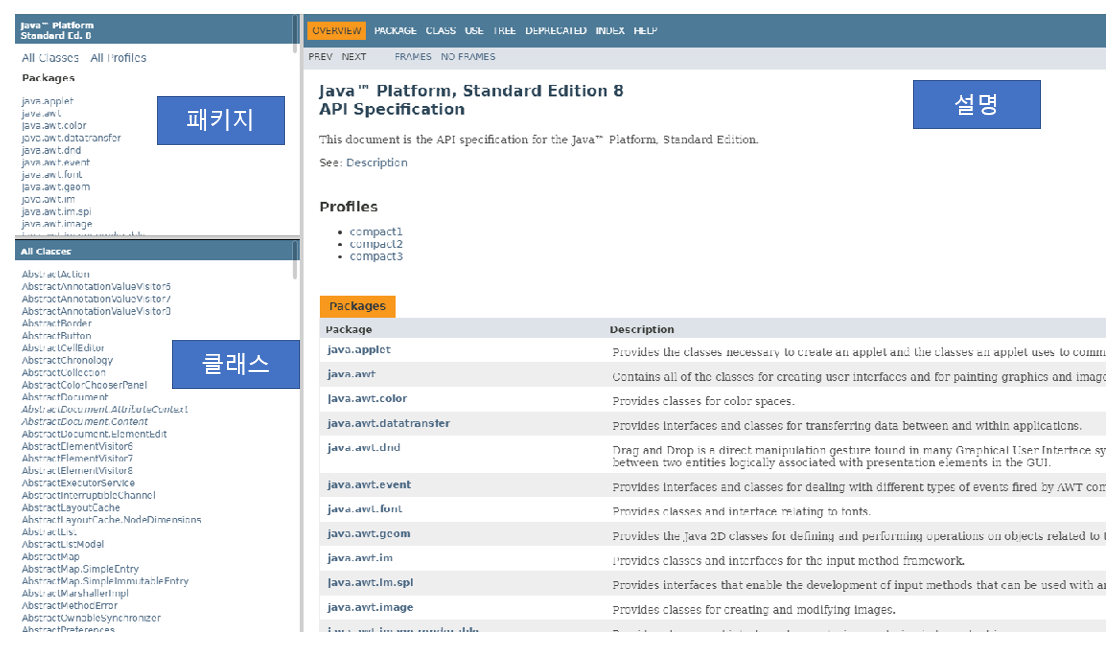This screenshot has width=1112, height=646.
Task: Click the package list frame scrollbar
Action: (x=296, y=34)
